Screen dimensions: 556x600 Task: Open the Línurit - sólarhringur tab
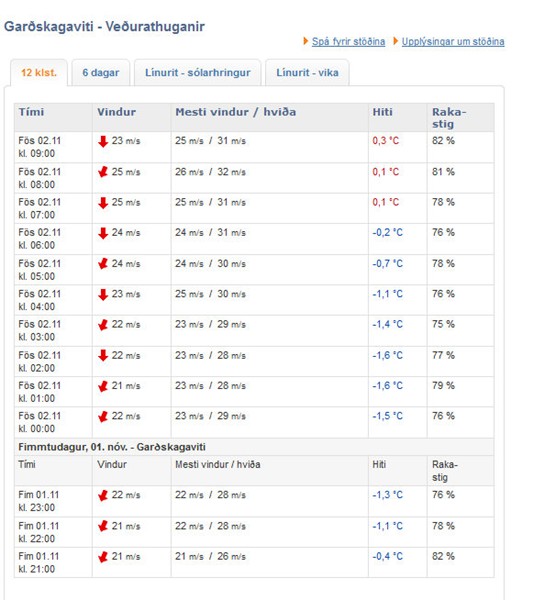(197, 73)
